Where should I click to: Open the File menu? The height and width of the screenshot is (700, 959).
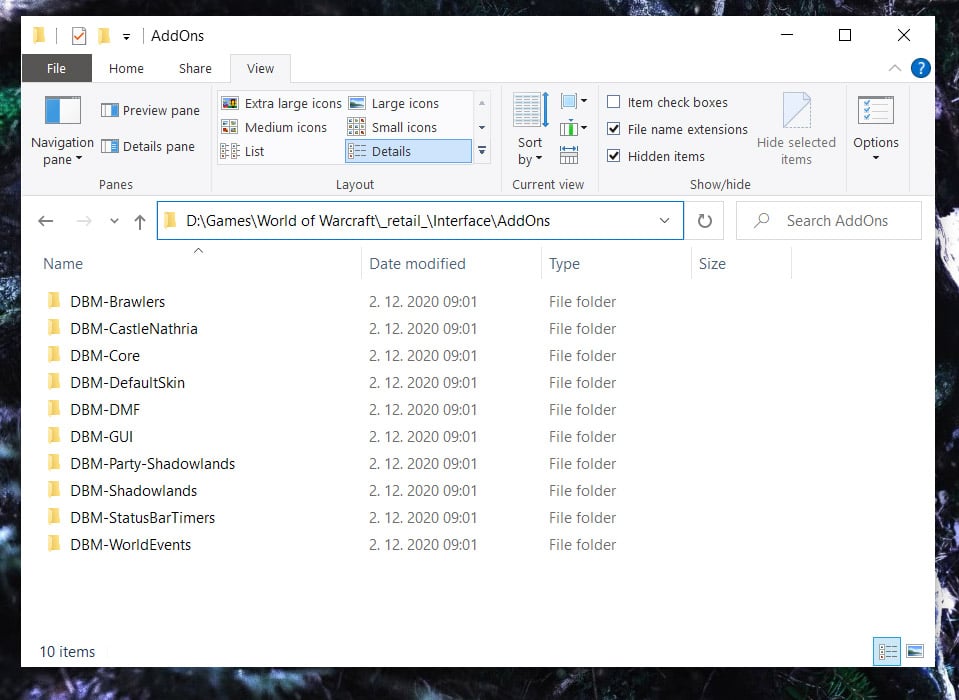(x=56, y=68)
